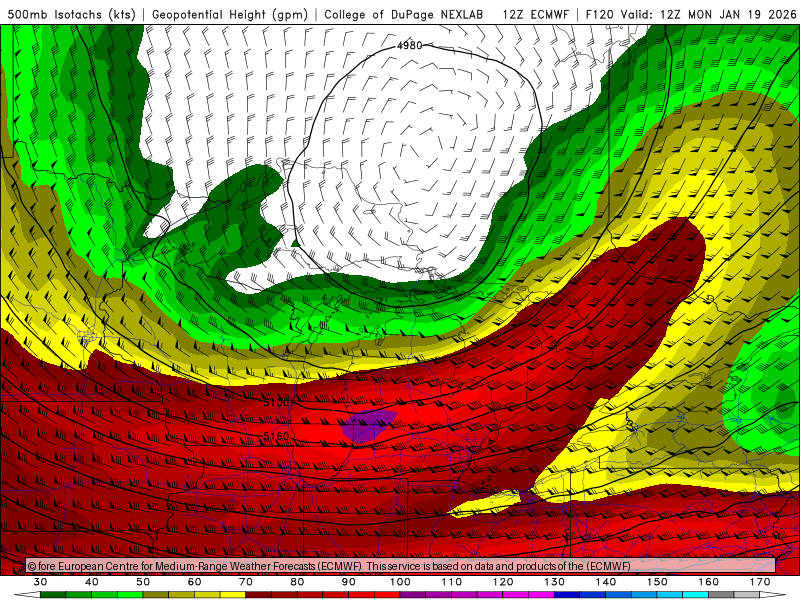Click the 140 value on the color scale
Image resolution: width=800 pixels, height=600 pixels.
point(606,582)
